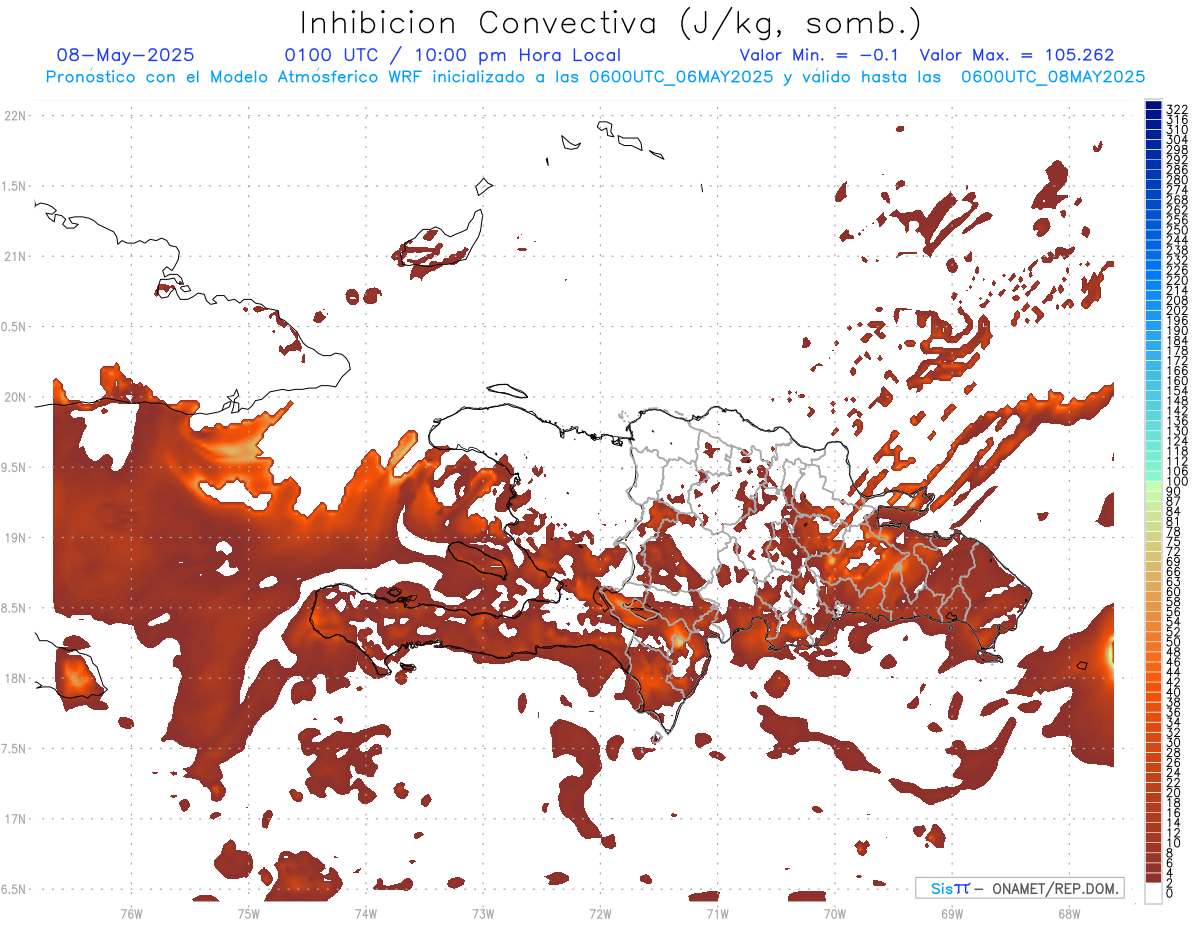The width and height of the screenshot is (1200, 927).
Task: Click the 19N latitude label
Action: [15, 538]
